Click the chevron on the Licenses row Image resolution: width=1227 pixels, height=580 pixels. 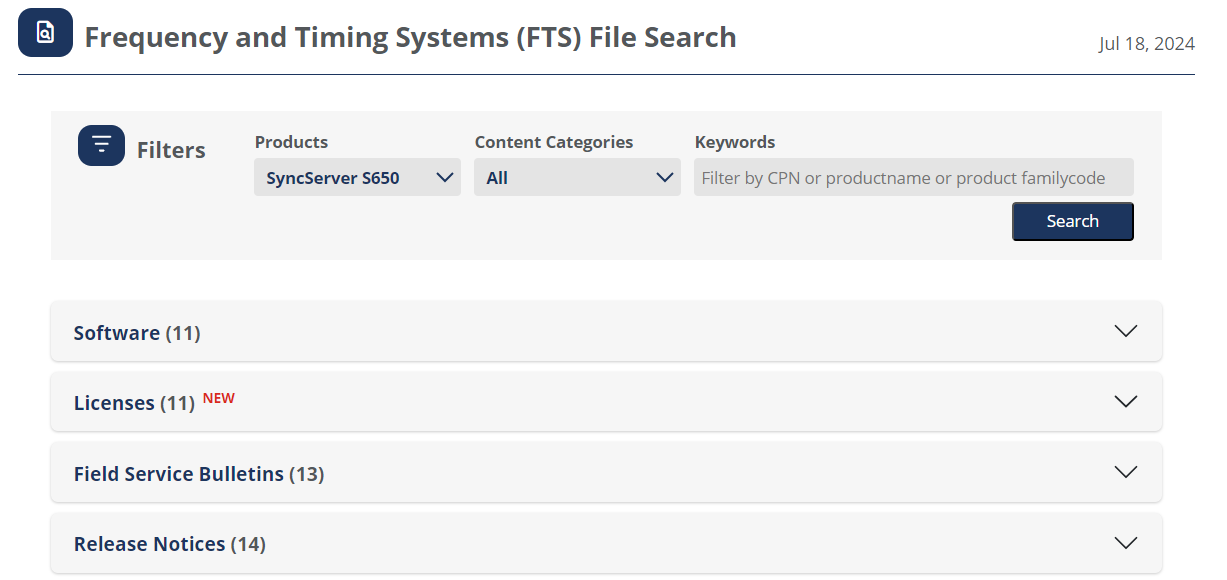(1125, 401)
